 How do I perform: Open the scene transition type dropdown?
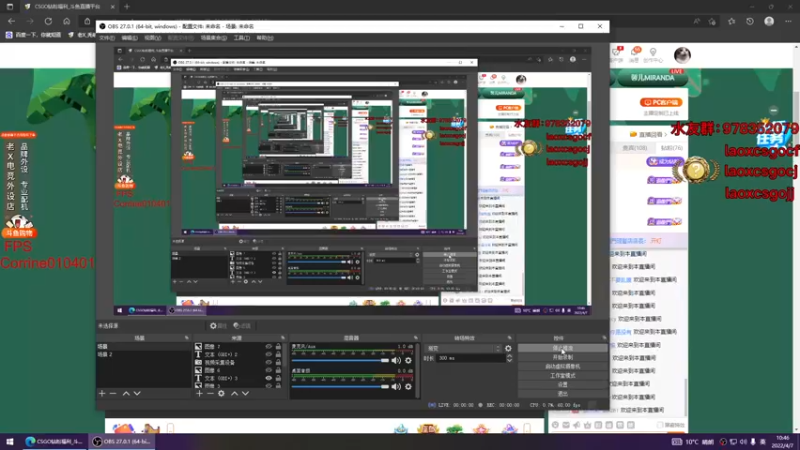463,348
